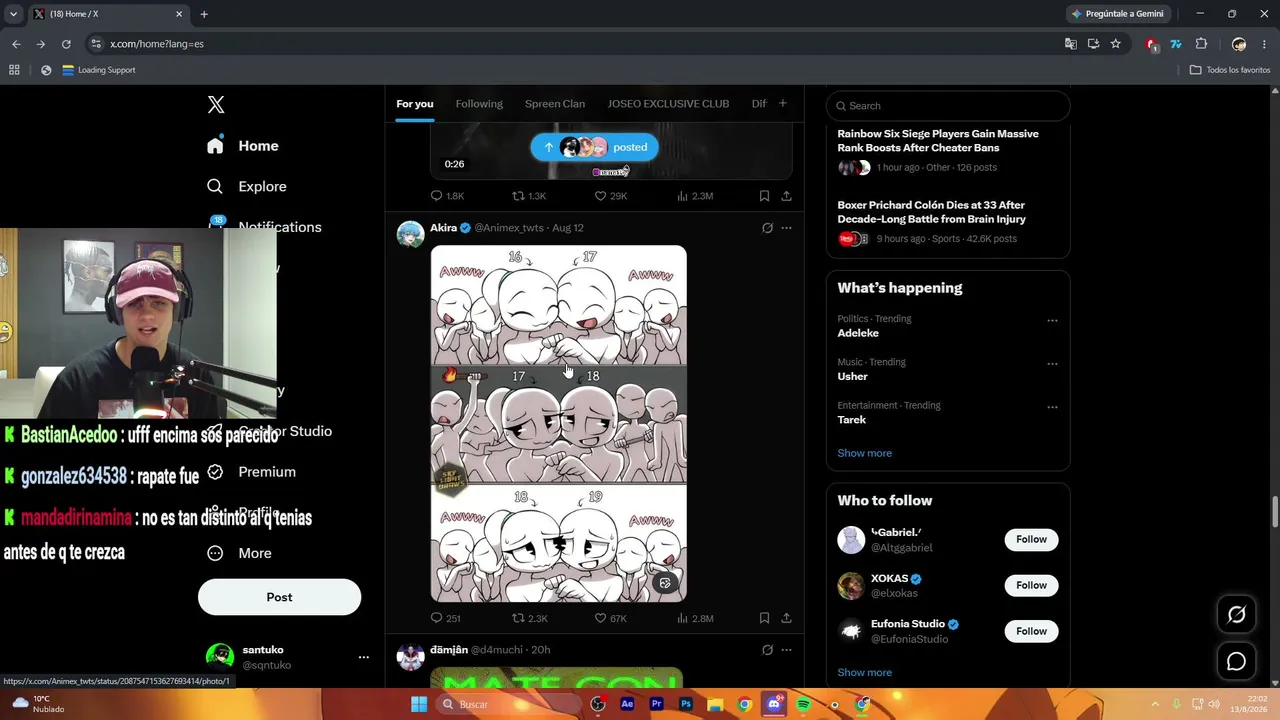
Task: Reload the page
Action: pos(66,44)
